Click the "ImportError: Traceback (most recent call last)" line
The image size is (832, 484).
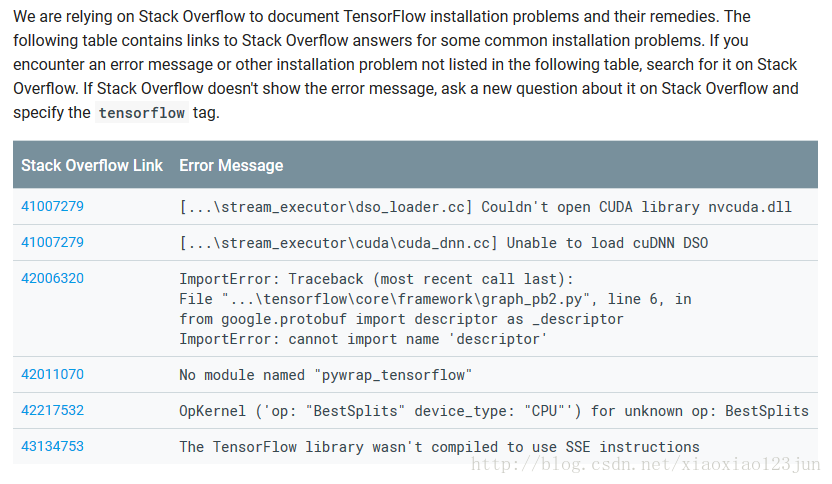(x=376, y=279)
